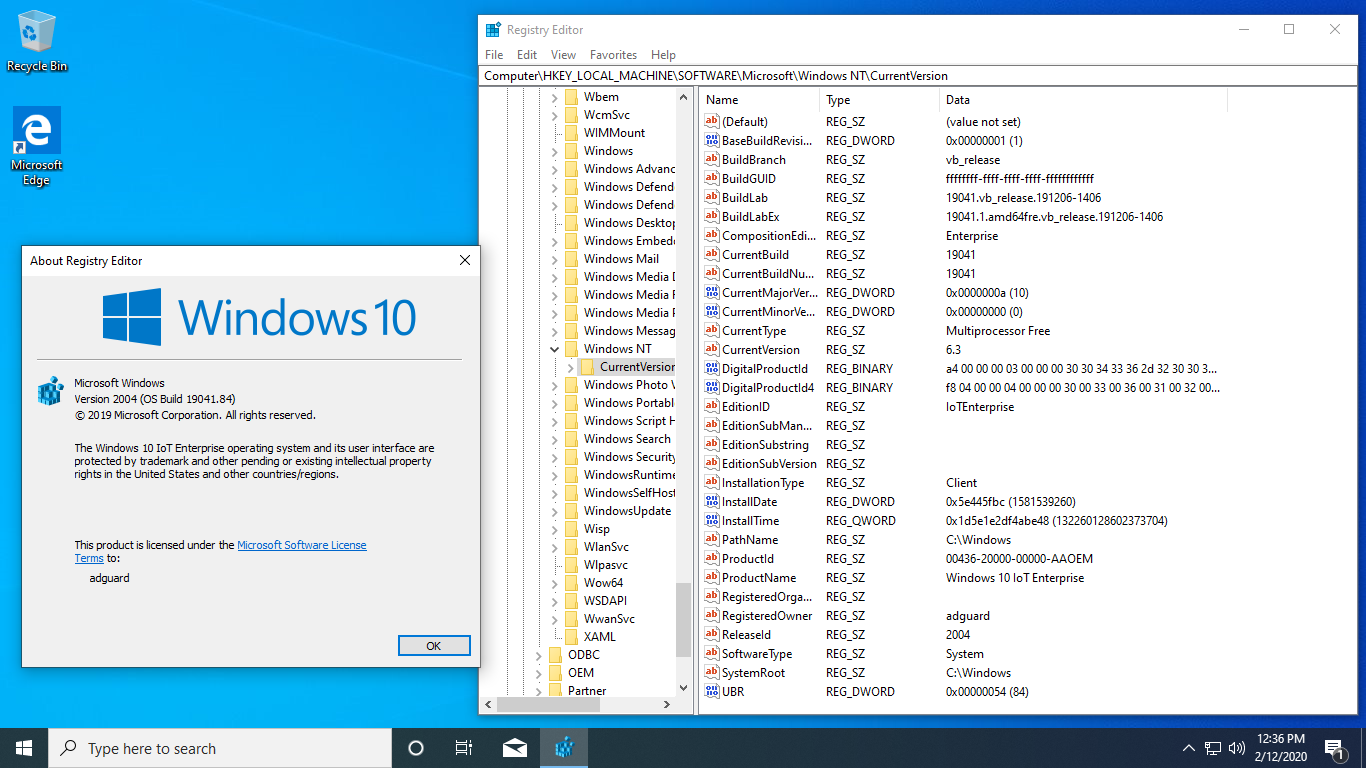
Task: Select the Partner key in tree
Action: 587,691
